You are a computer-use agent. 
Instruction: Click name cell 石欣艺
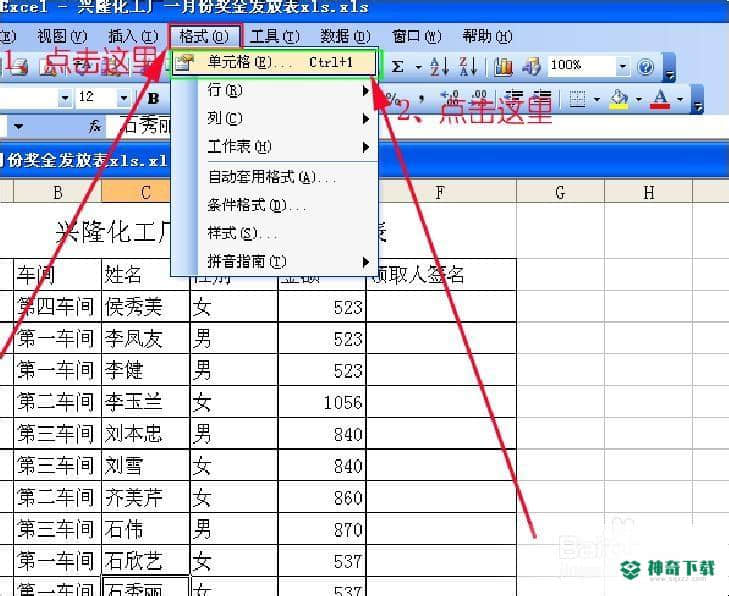(146, 561)
